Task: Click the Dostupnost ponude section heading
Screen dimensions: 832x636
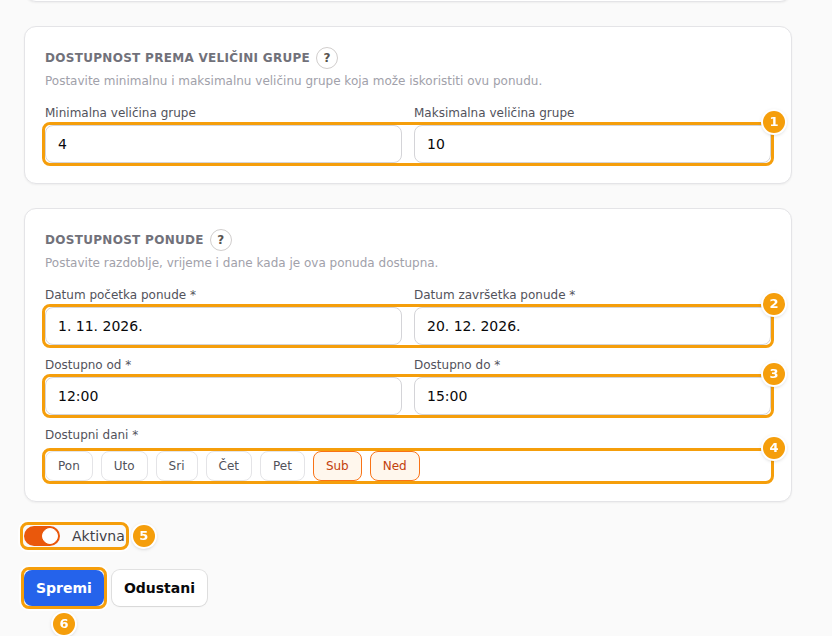Action: [124, 240]
